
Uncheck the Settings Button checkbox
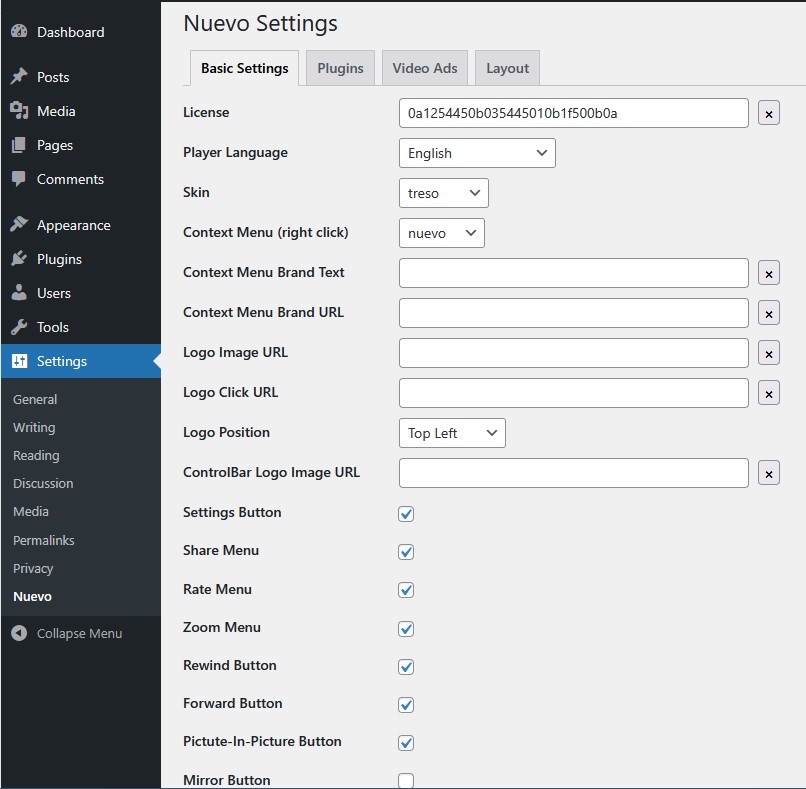(406, 514)
